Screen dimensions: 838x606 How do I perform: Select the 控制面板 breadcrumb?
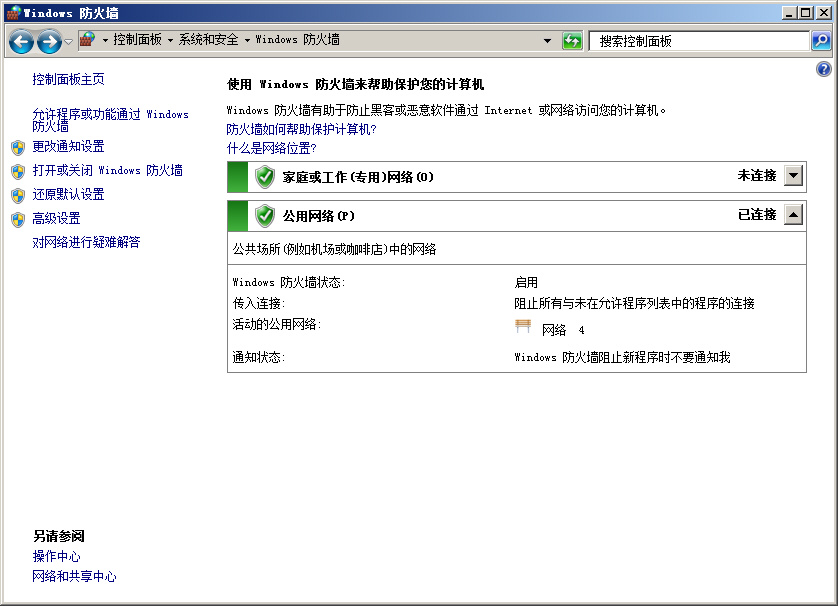137,40
